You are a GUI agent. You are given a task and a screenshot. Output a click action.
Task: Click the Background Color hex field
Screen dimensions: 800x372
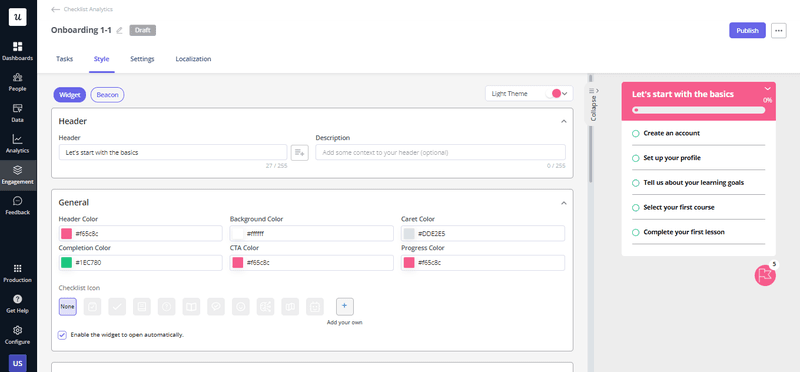click(x=312, y=234)
